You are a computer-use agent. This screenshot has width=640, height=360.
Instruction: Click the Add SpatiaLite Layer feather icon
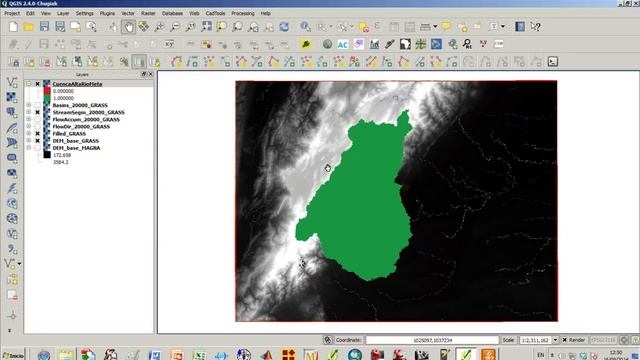coord(12,128)
